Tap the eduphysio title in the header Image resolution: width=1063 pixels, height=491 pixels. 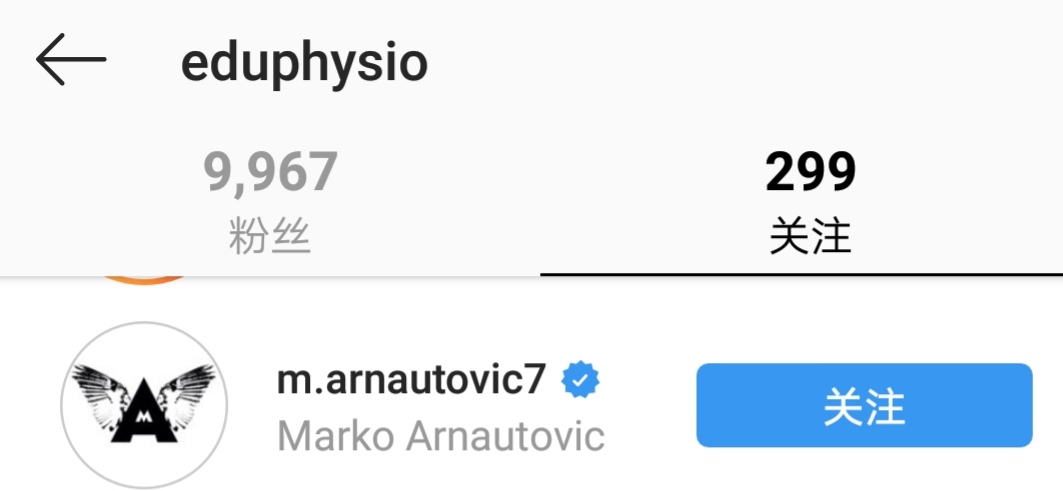pyautogui.click(x=304, y=64)
